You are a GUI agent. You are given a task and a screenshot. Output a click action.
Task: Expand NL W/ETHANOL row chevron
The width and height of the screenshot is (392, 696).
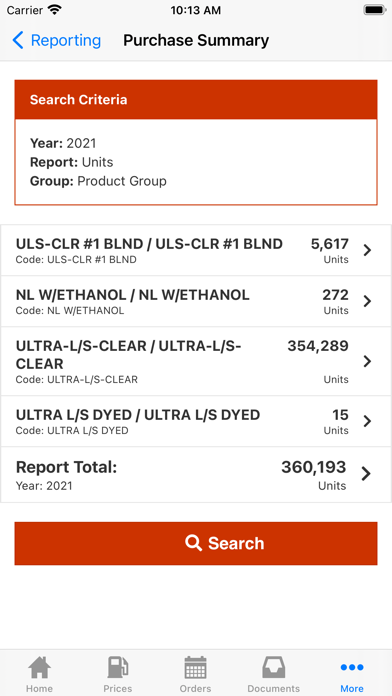point(367,301)
